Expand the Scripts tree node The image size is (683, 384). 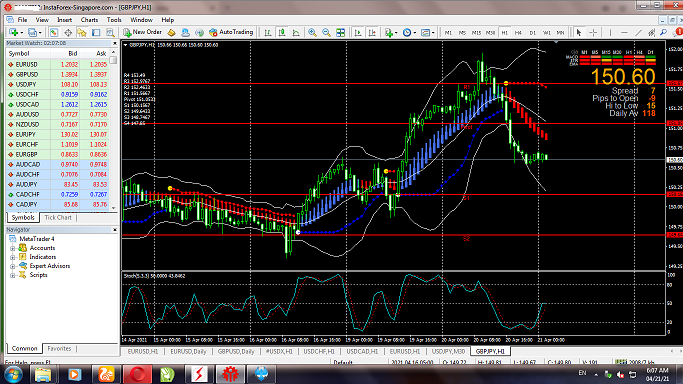pos(13,275)
